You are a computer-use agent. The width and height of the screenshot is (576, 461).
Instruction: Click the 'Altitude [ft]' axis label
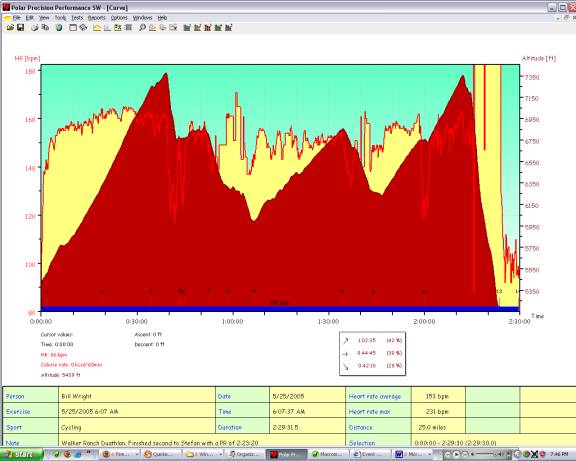pos(539,58)
